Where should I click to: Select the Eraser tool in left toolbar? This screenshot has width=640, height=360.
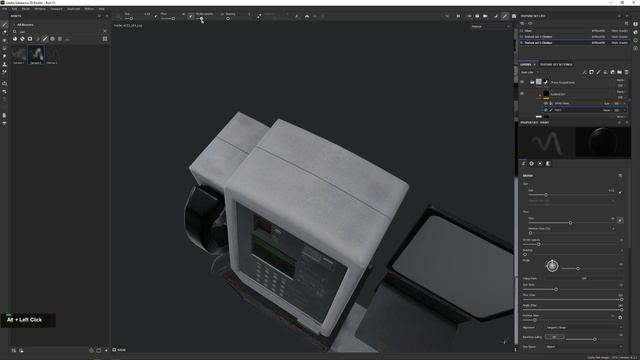(4, 32)
